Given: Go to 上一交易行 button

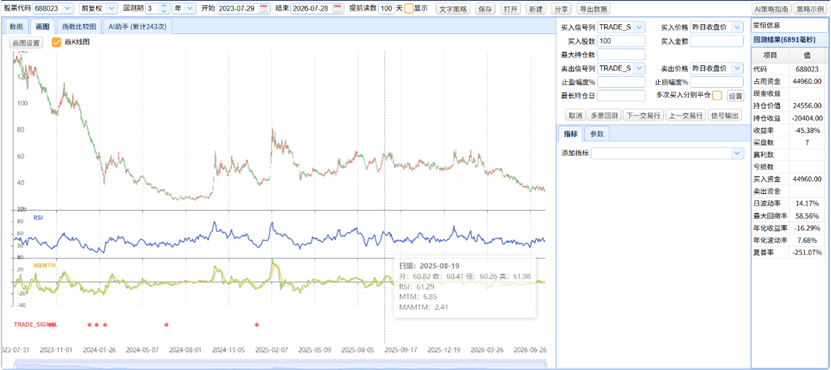Looking at the screenshot, I should click(x=685, y=115).
